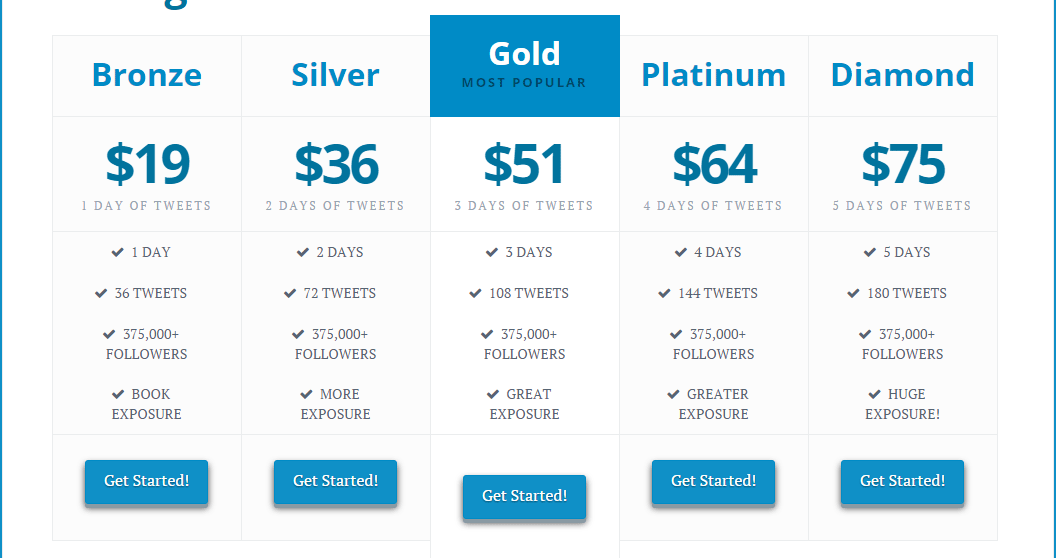Select the Gold Most Popular header
This screenshot has width=1056, height=558.
[x=524, y=65]
